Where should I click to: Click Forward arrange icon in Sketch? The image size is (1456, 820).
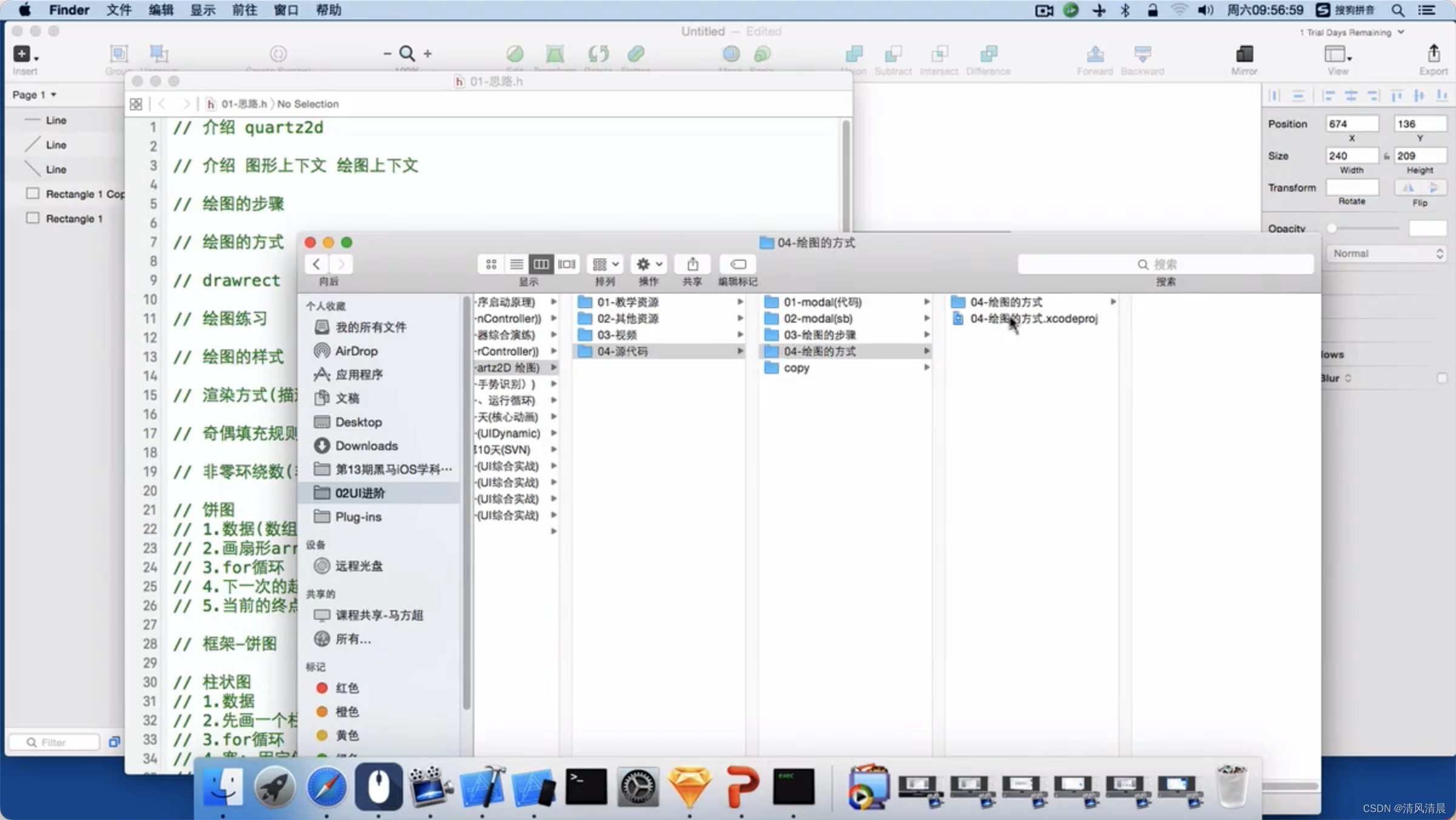[1095, 54]
